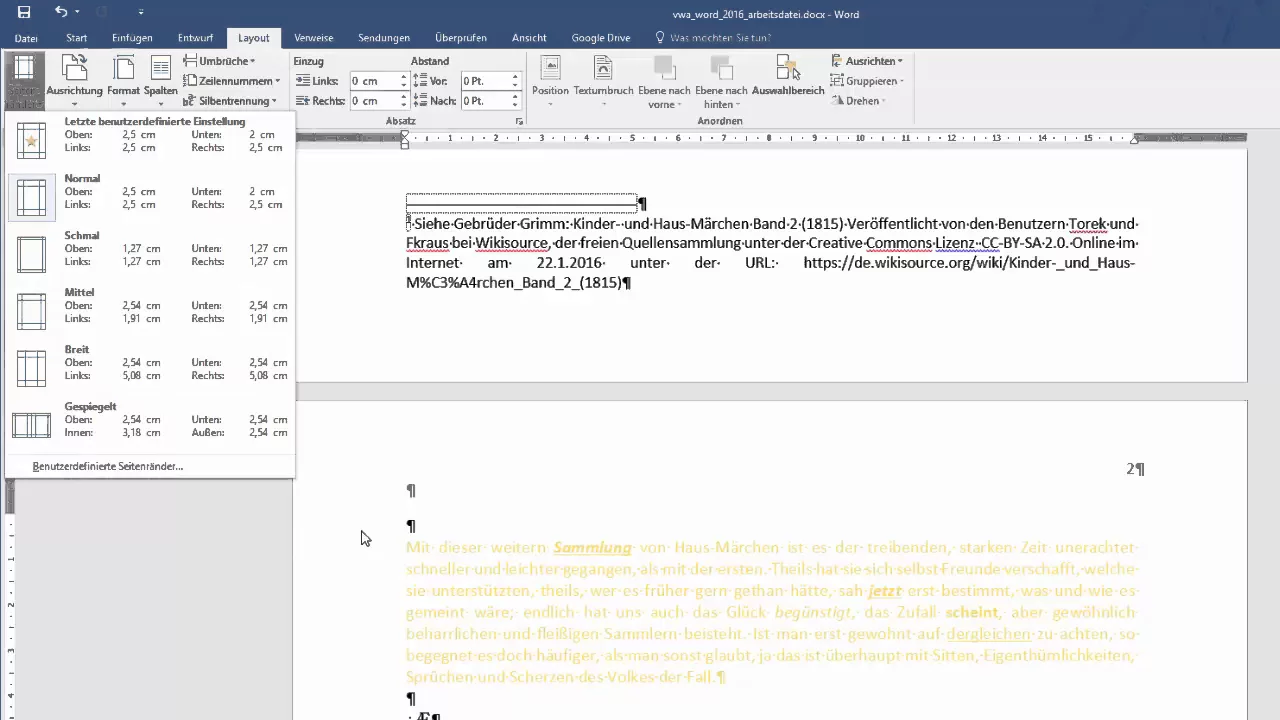The image size is (1280, 720).
Task: Open the Gruppieren dropdown
Action: (x=867, y=81)
